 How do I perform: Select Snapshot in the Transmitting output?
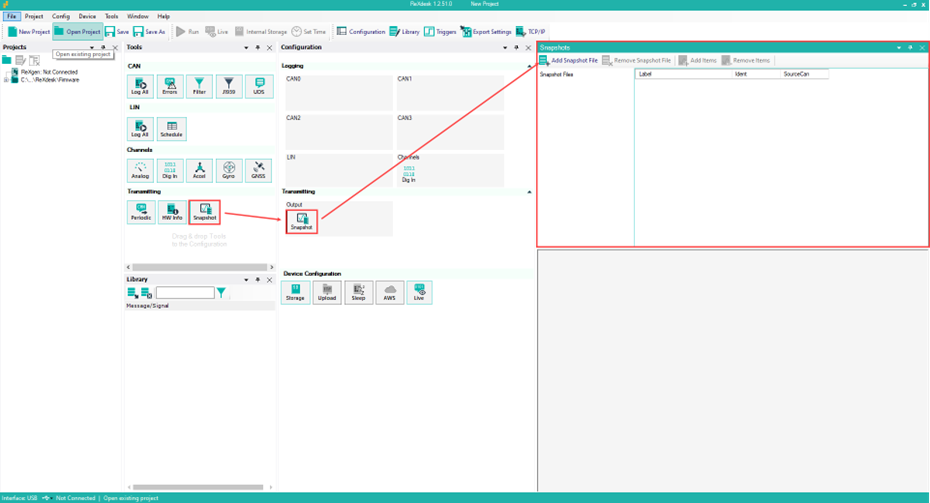301,222
